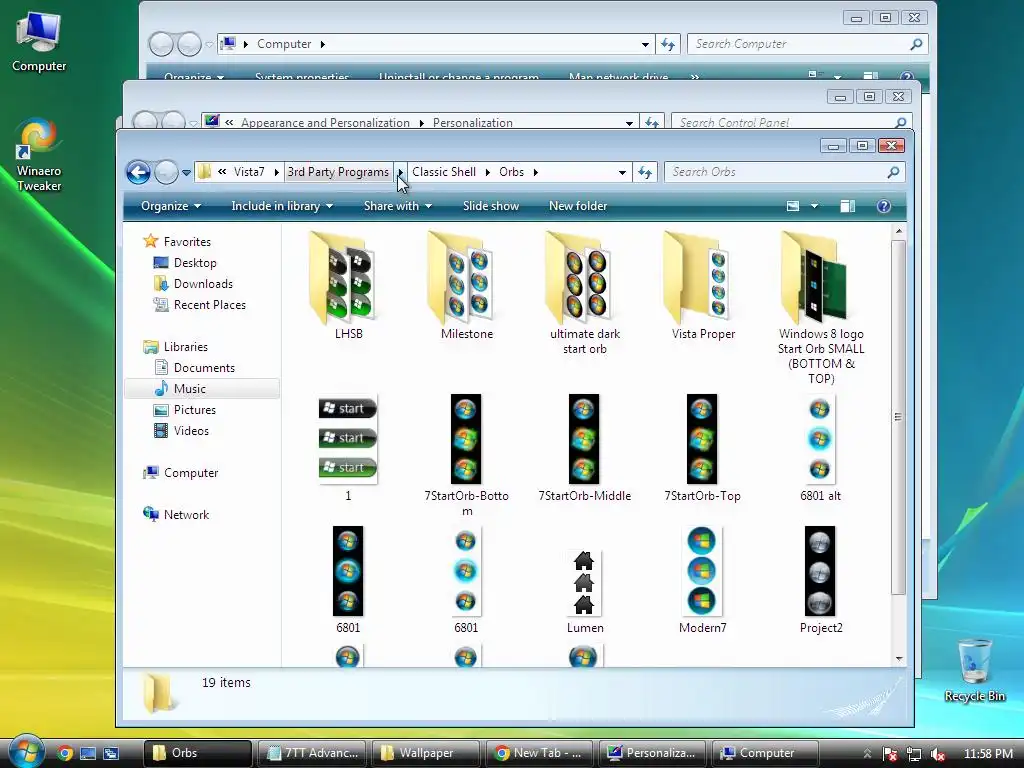Open the view options dropdown arrow
The height and width of the screenshot is (768, 1024).
coord(814,206)
